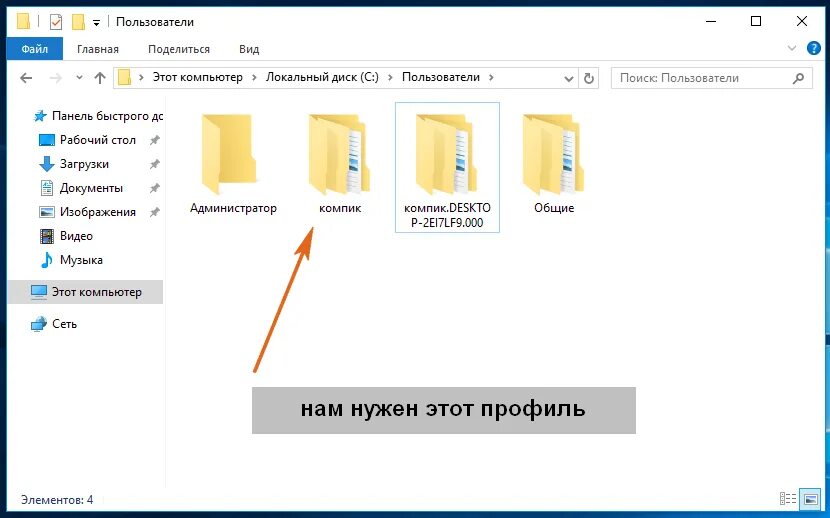This screenshot has height=518, width=830.
Task: Open the Поделиться ribbon tab
Action: pyautogui.click(x=179, y=49)
